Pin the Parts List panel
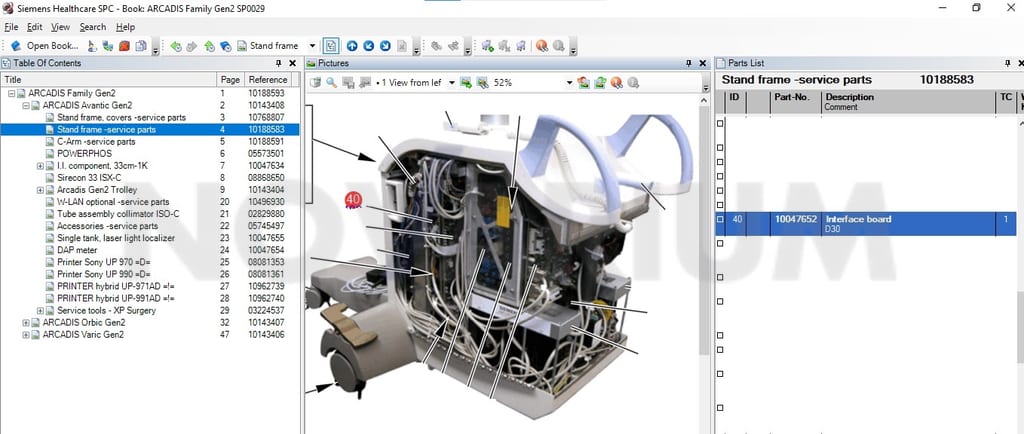 (x=1007, y=63)
